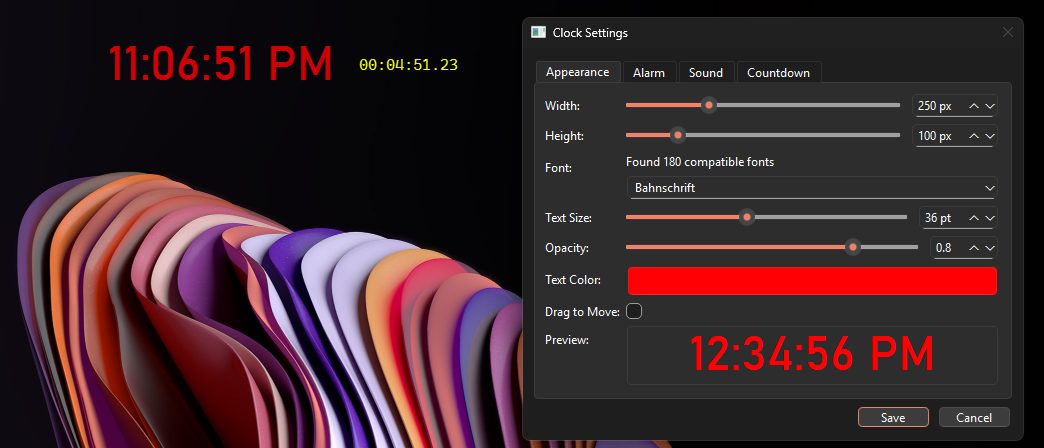Increase Width with the up arrow
This screenshot has height=448, width=1044.
click(973, 106)
